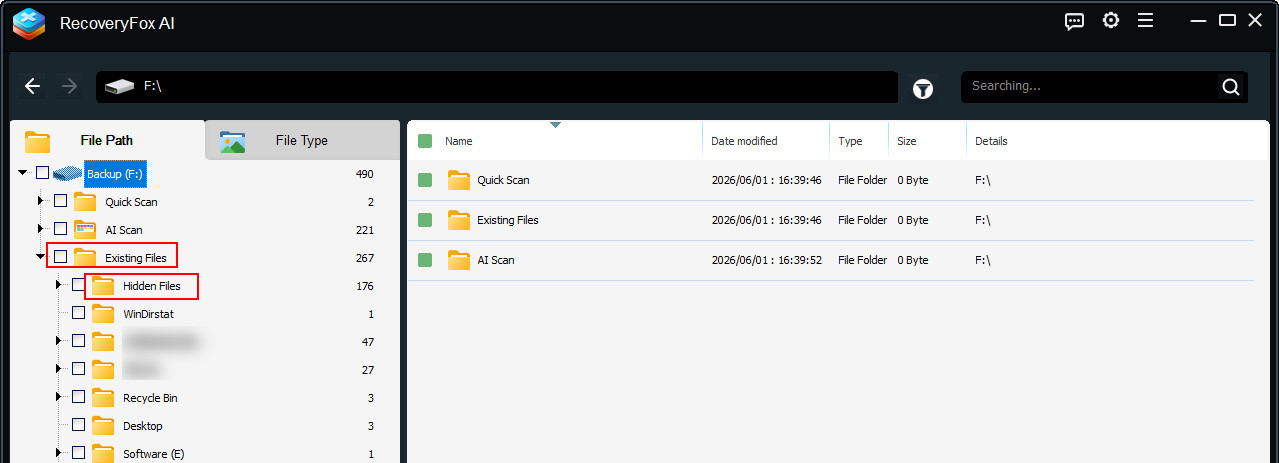Click the Existing Files folder icon in list
The height and width of the screenshot is (463, 1279).
(459, 220)
